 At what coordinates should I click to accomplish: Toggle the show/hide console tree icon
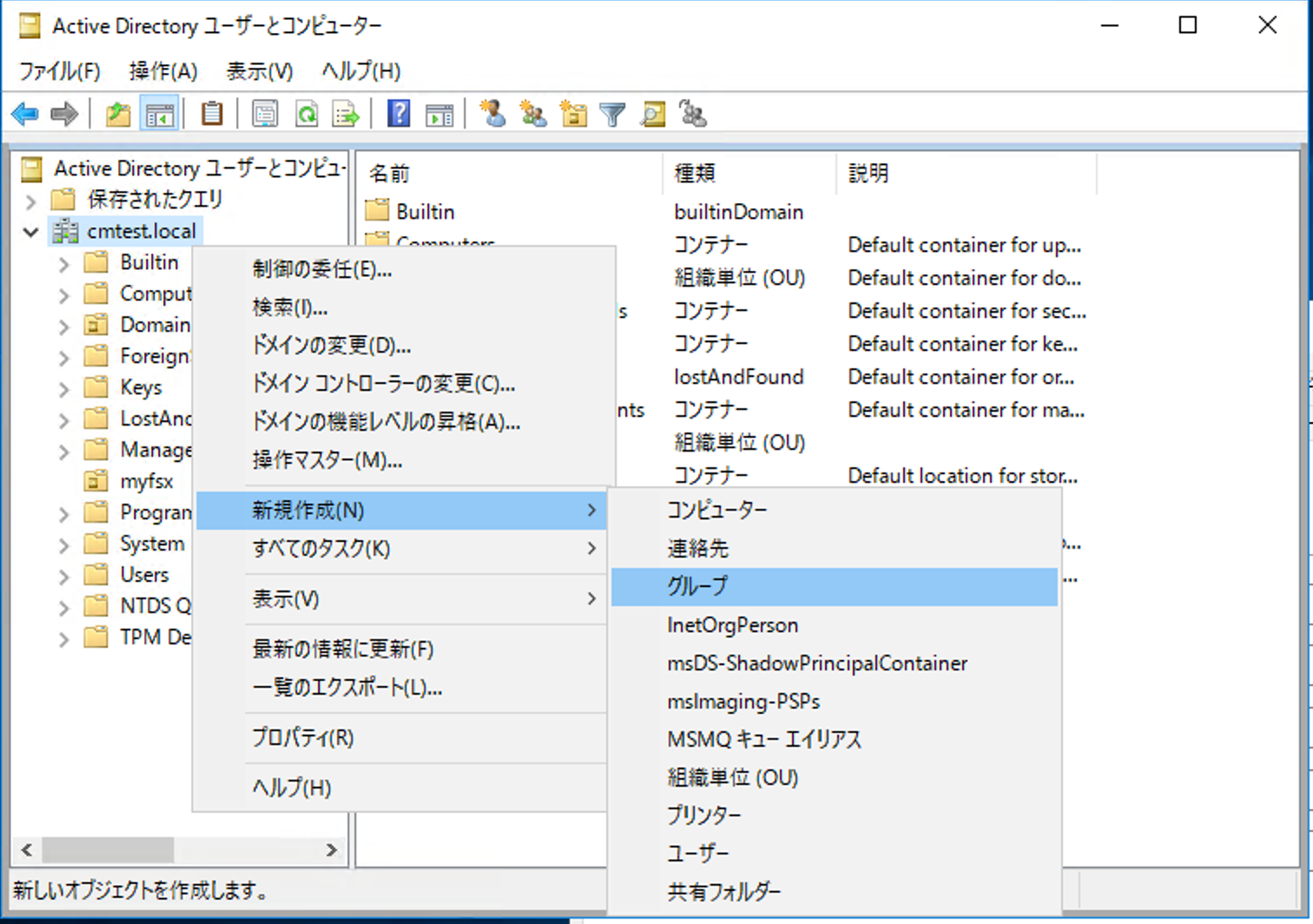160,114
